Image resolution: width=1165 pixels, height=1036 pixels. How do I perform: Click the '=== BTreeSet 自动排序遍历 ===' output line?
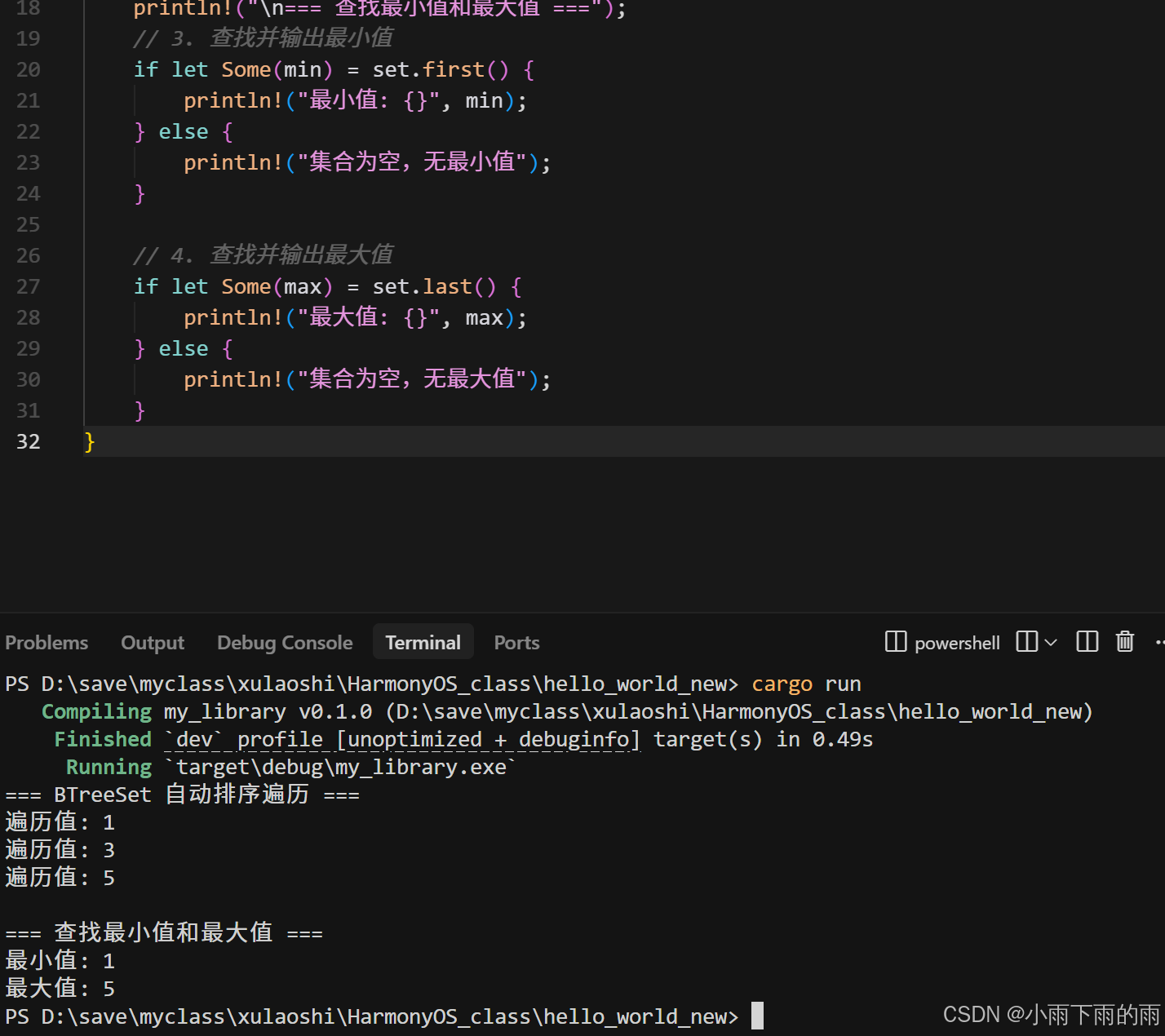tap(182, 795)
